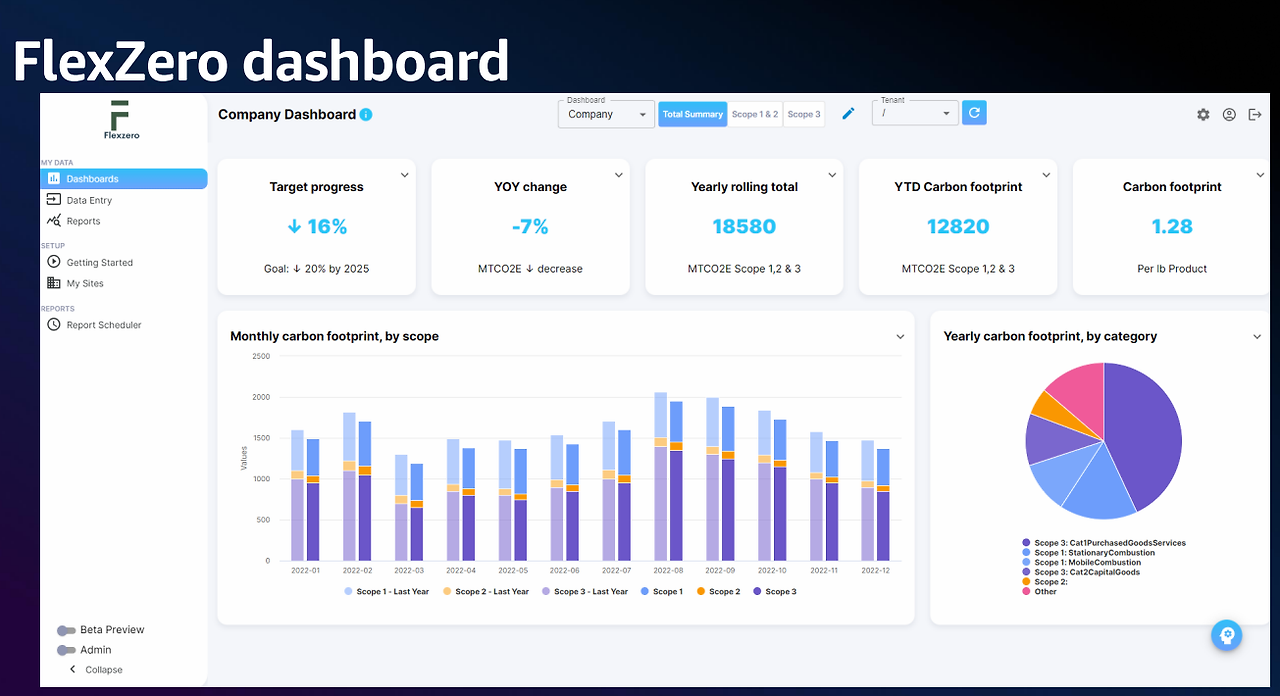This screenshot has width=1280, height=696.
Task: Expand the Carbon footprint per lb card menu
Action: pos(1260,175)
